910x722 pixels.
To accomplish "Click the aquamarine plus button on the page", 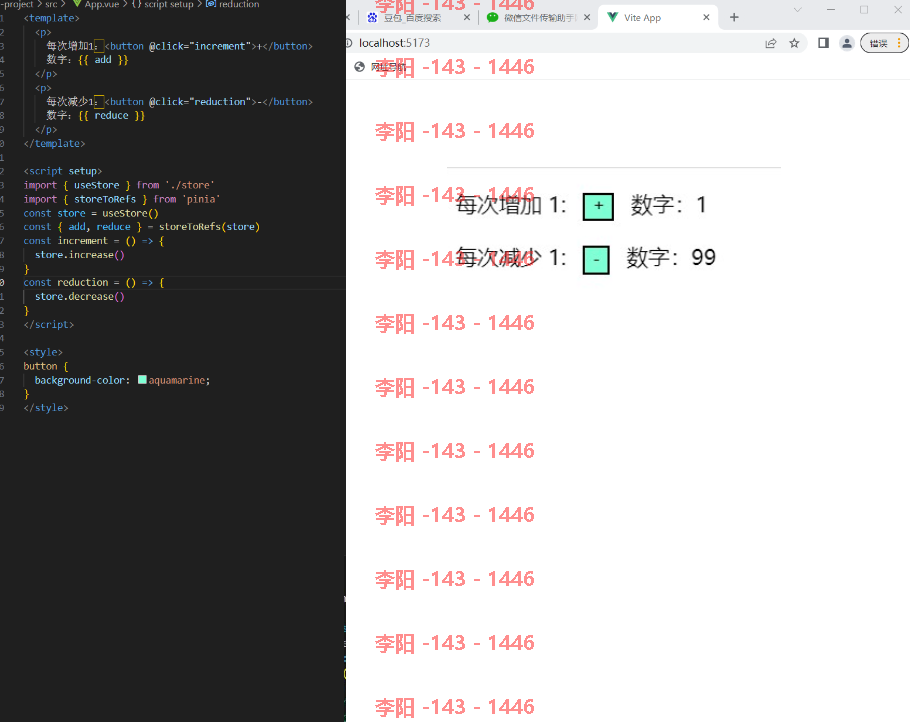I will tap(598, 207).
